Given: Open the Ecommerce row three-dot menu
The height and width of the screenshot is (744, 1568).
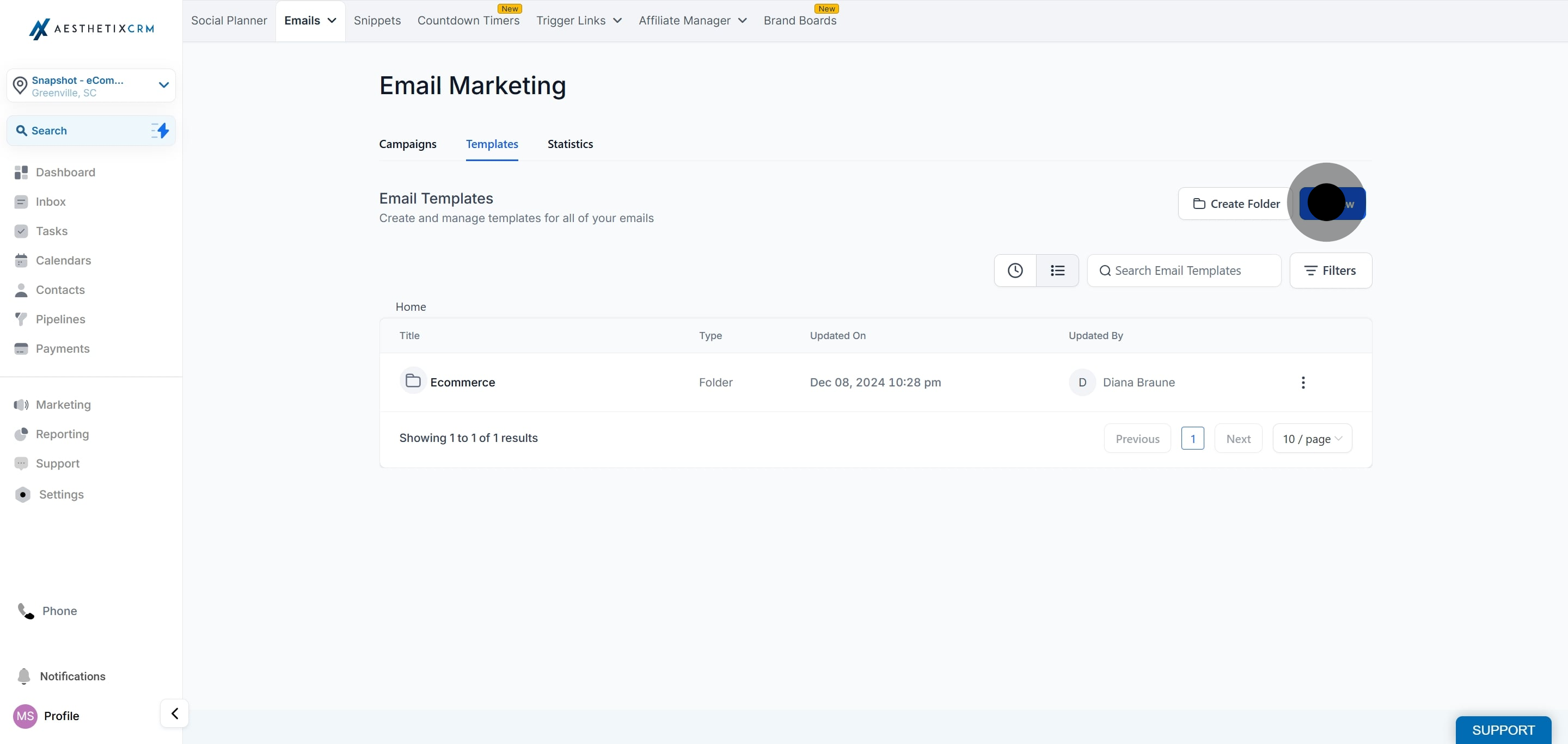Looking at the screenshot, I should click(1303, 383).
